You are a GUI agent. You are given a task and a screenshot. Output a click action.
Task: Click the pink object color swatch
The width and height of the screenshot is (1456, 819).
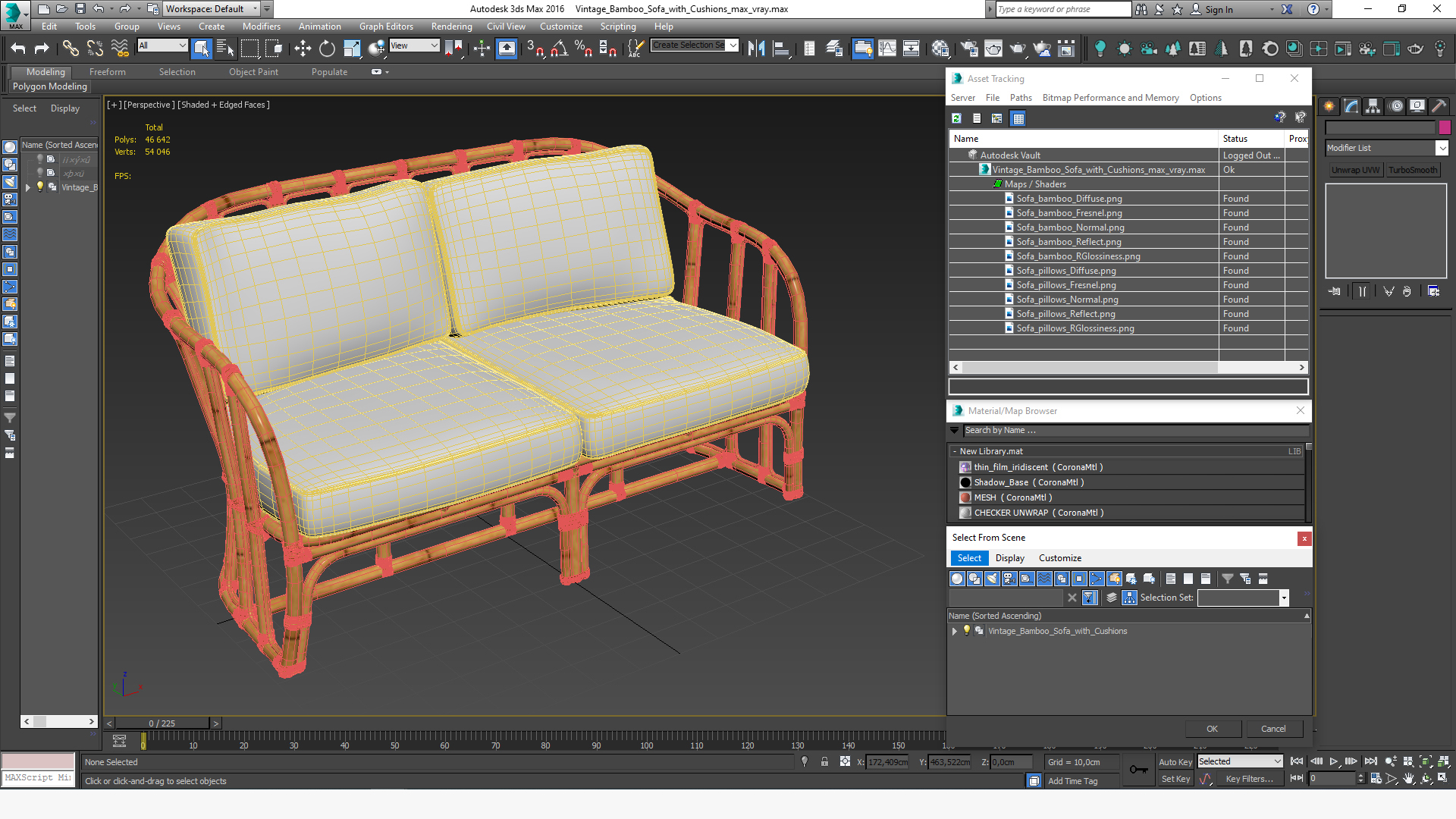[1445, 127]
